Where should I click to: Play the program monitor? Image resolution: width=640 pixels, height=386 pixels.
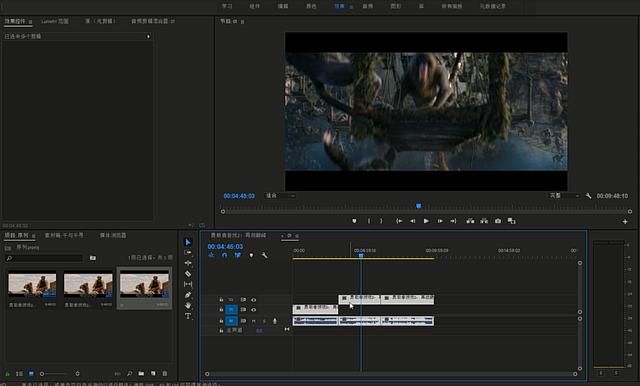(x=426, y=221)
